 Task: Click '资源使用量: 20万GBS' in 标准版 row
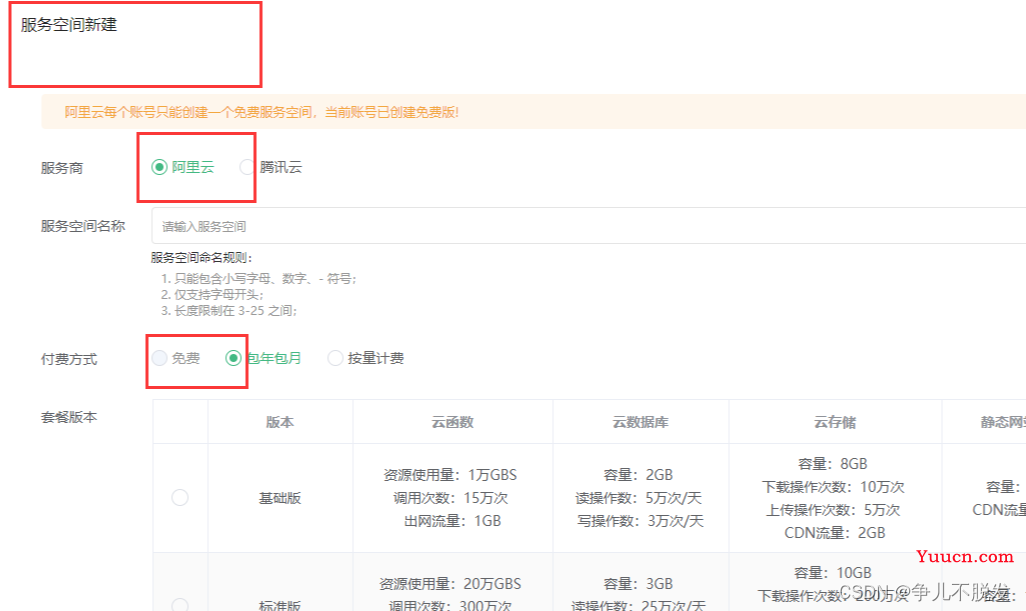point(450,584)
